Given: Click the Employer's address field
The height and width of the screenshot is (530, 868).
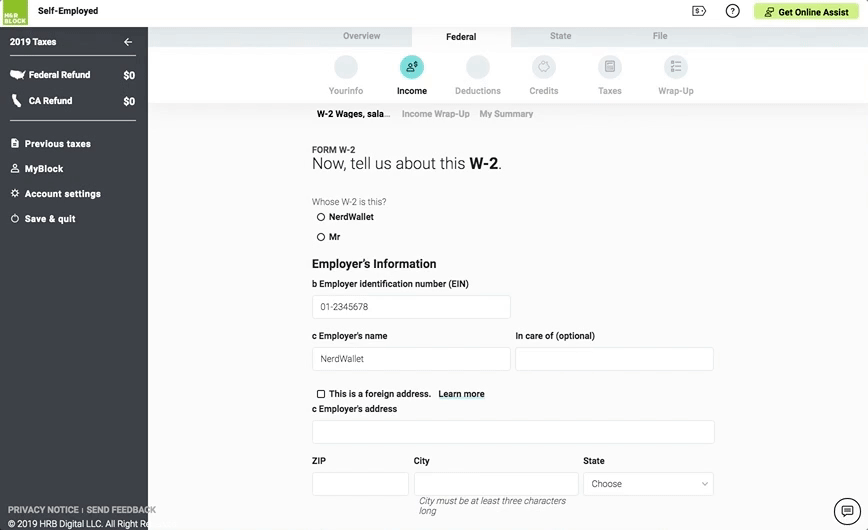Looking at the screenshot, I should coord(513,432).
